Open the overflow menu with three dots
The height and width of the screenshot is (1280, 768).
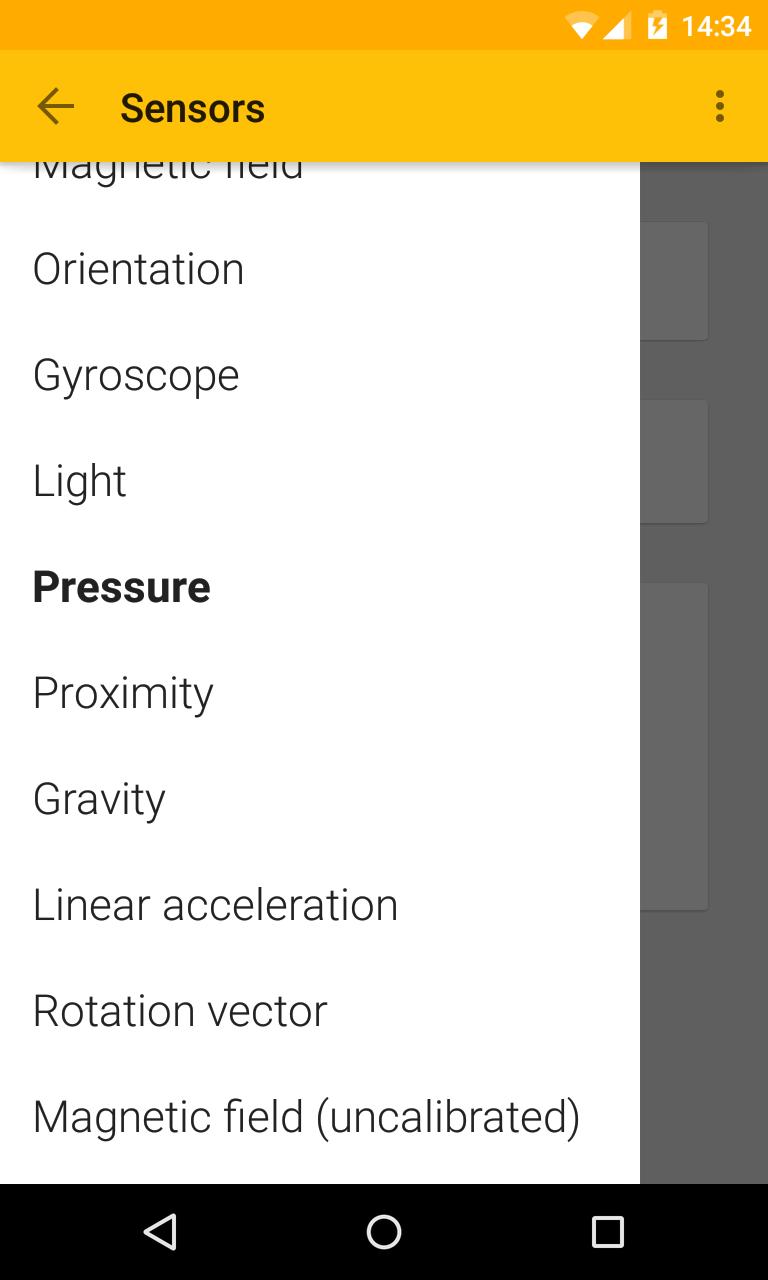[719, 106]
